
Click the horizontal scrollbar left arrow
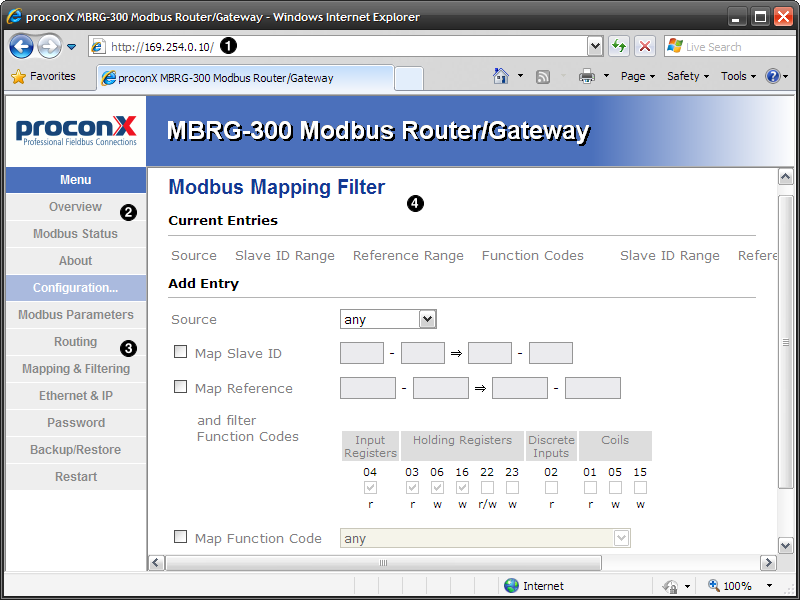156,563
